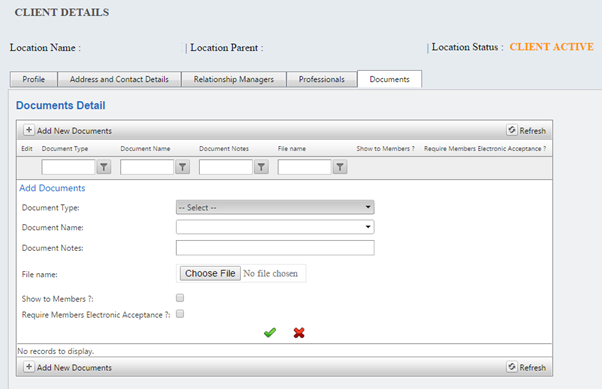Screen dimensions: 602x389
Task: Click top Add New Documents label
Action: tap(74, 131)
